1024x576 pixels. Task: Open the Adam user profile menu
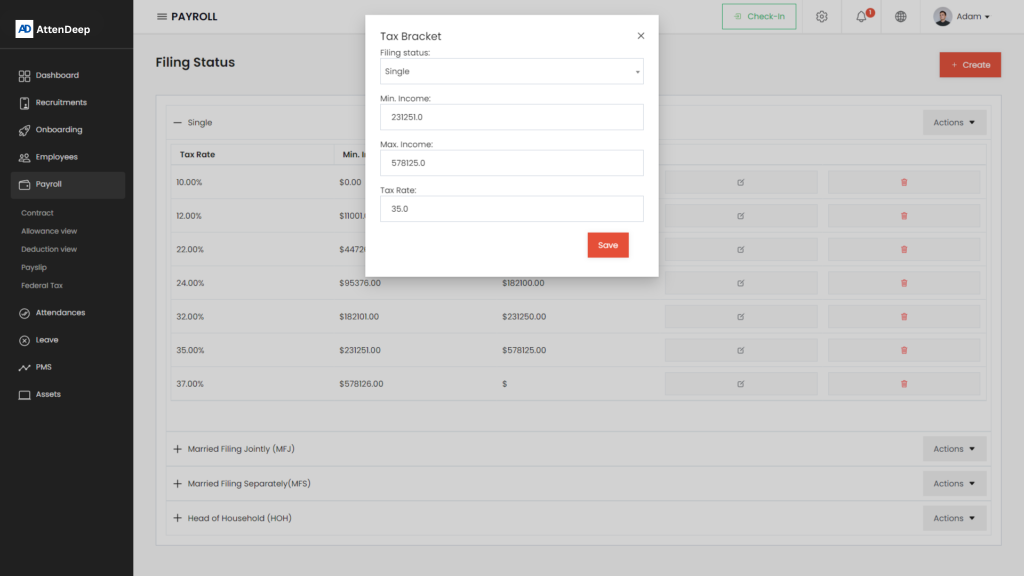click(x=961, y=17)
